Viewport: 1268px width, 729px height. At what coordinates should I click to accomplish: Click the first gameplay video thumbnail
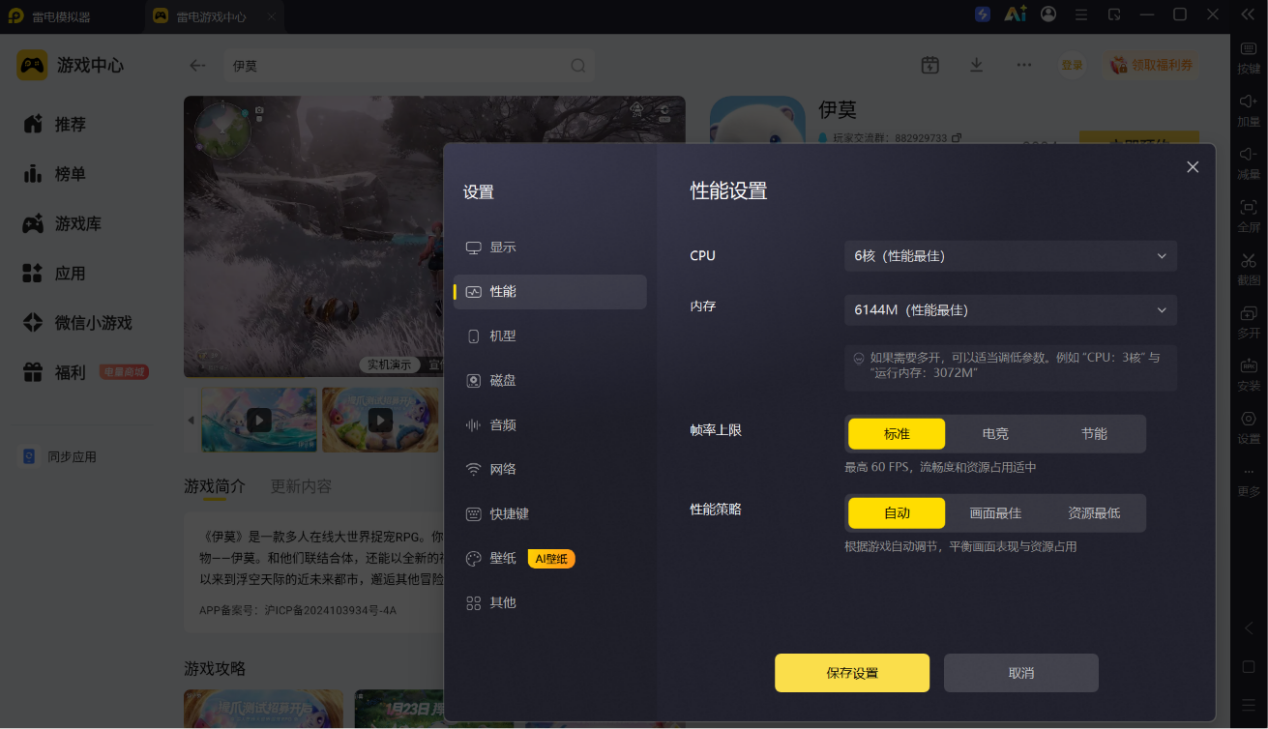pos(259,420)
